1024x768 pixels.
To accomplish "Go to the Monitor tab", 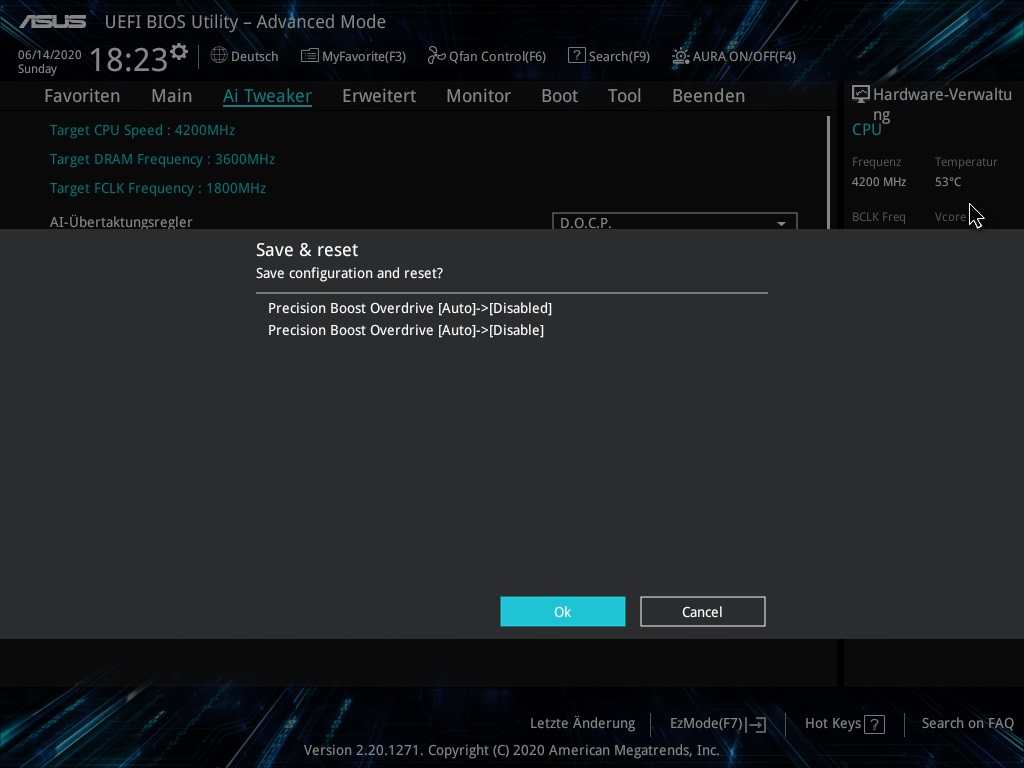I will tap(479, 96).
